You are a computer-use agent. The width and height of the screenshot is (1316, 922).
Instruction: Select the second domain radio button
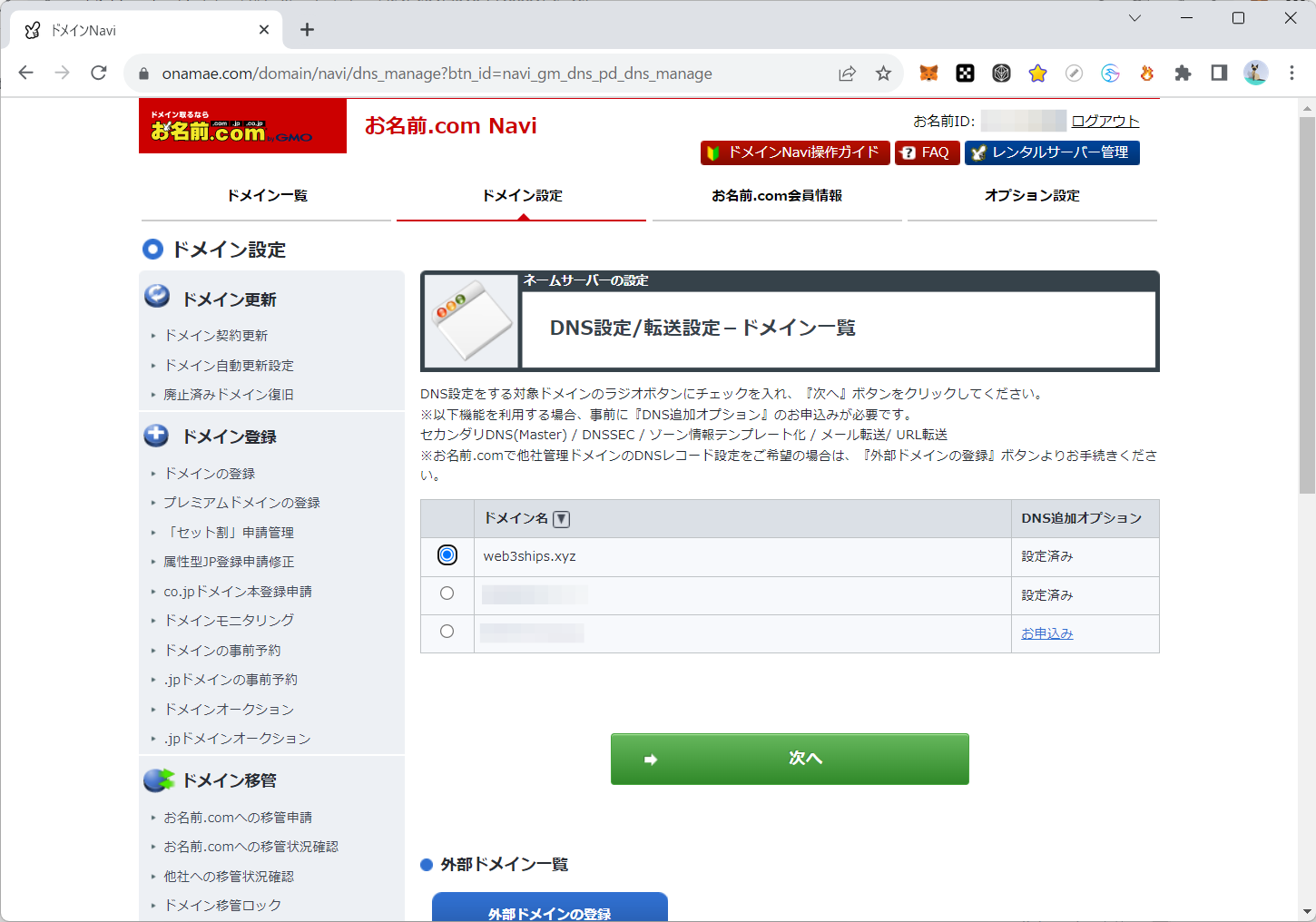(x=447, y=593)
